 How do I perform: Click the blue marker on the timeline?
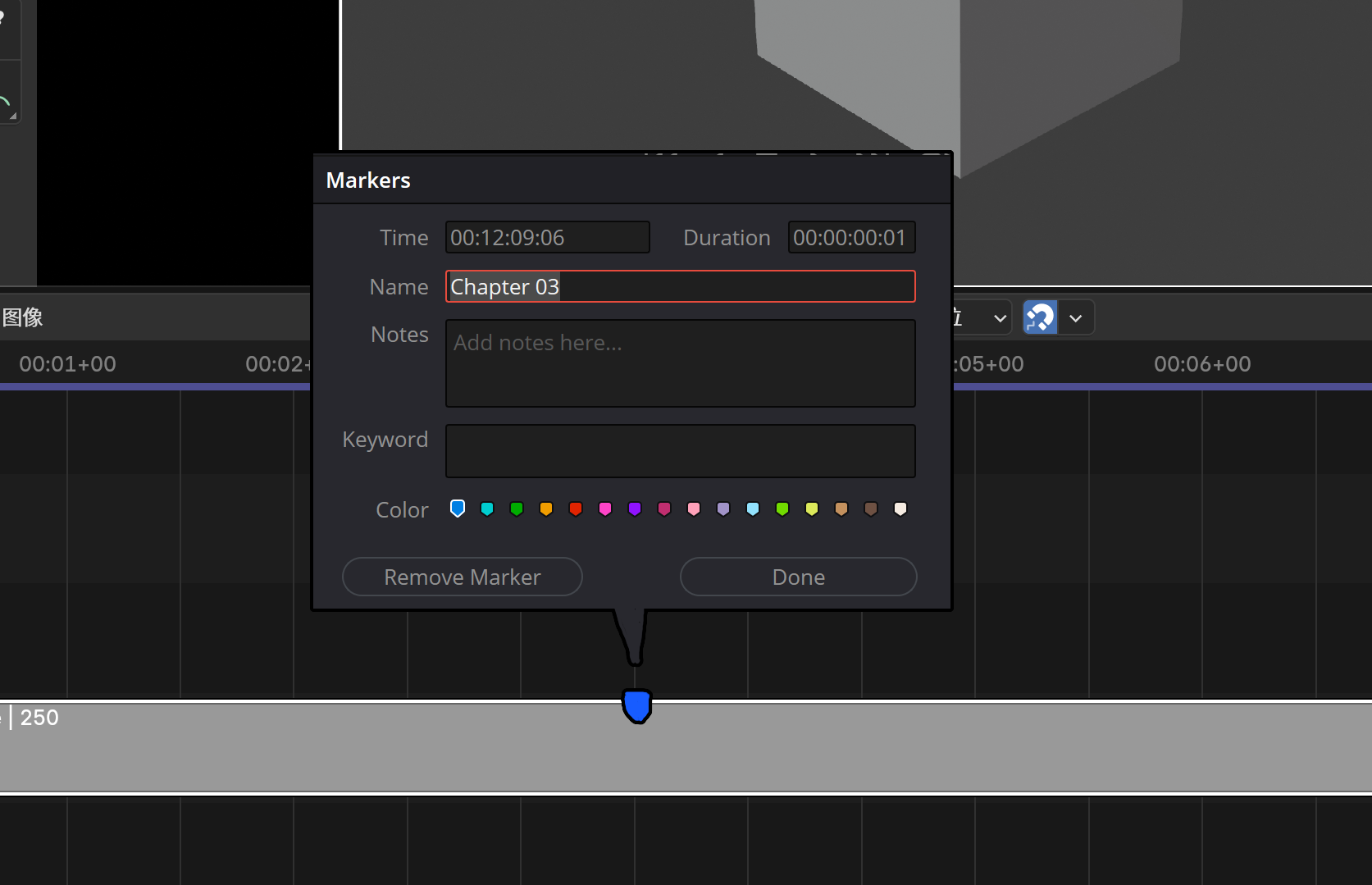[636, 706]
